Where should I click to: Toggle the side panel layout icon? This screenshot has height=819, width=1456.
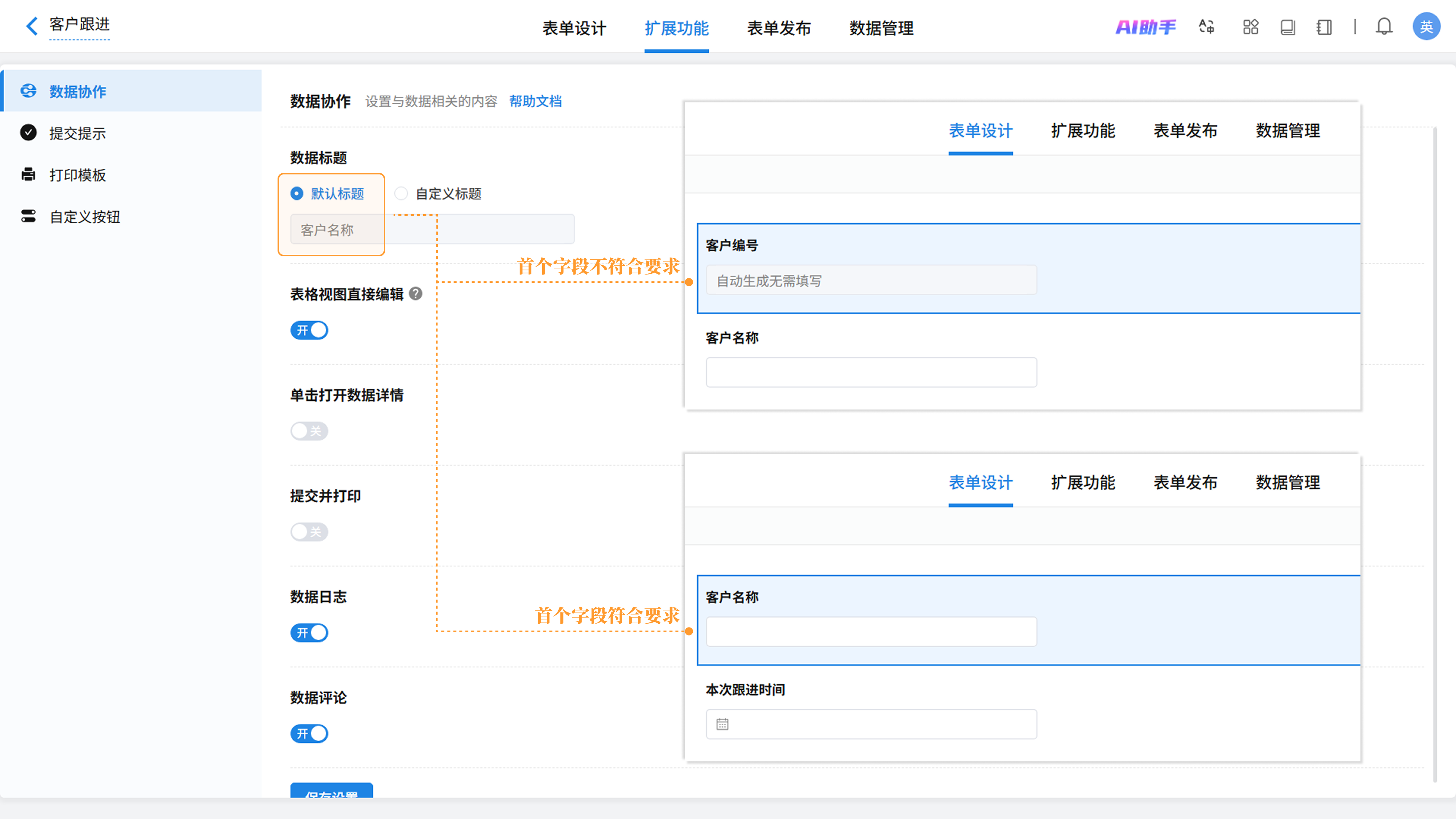point(1324,27)
